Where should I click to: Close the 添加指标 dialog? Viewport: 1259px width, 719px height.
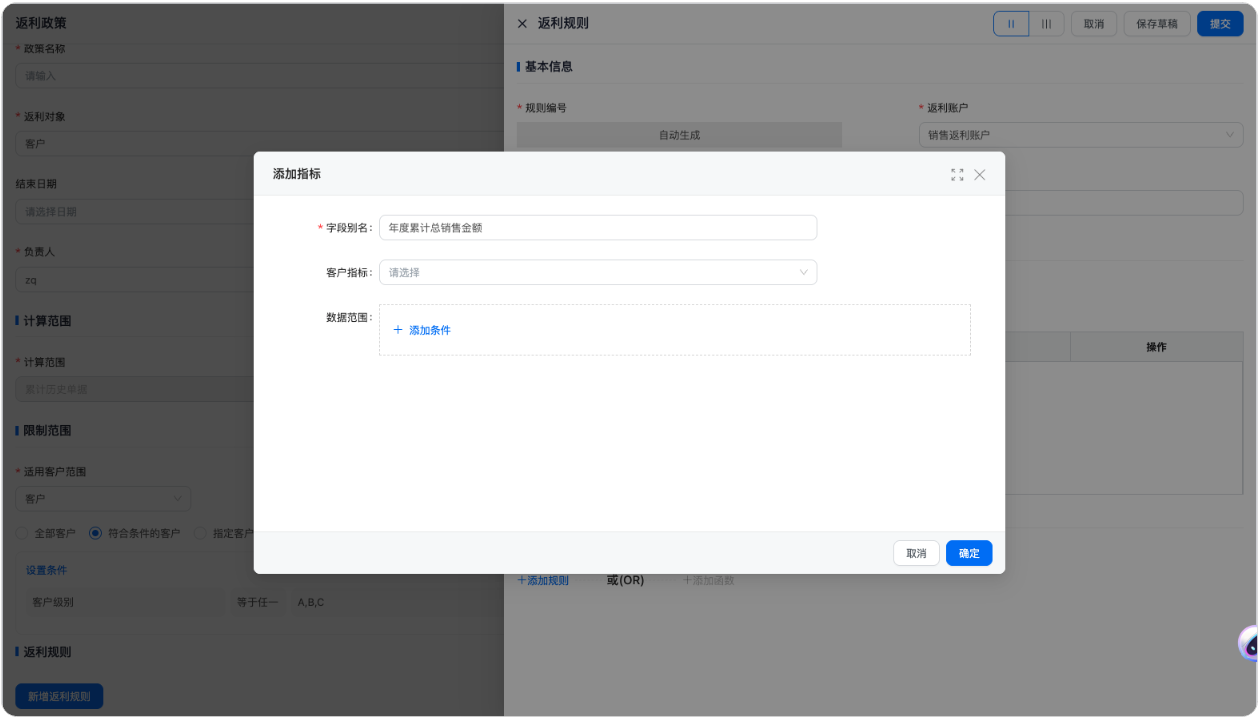pos(980,174)
